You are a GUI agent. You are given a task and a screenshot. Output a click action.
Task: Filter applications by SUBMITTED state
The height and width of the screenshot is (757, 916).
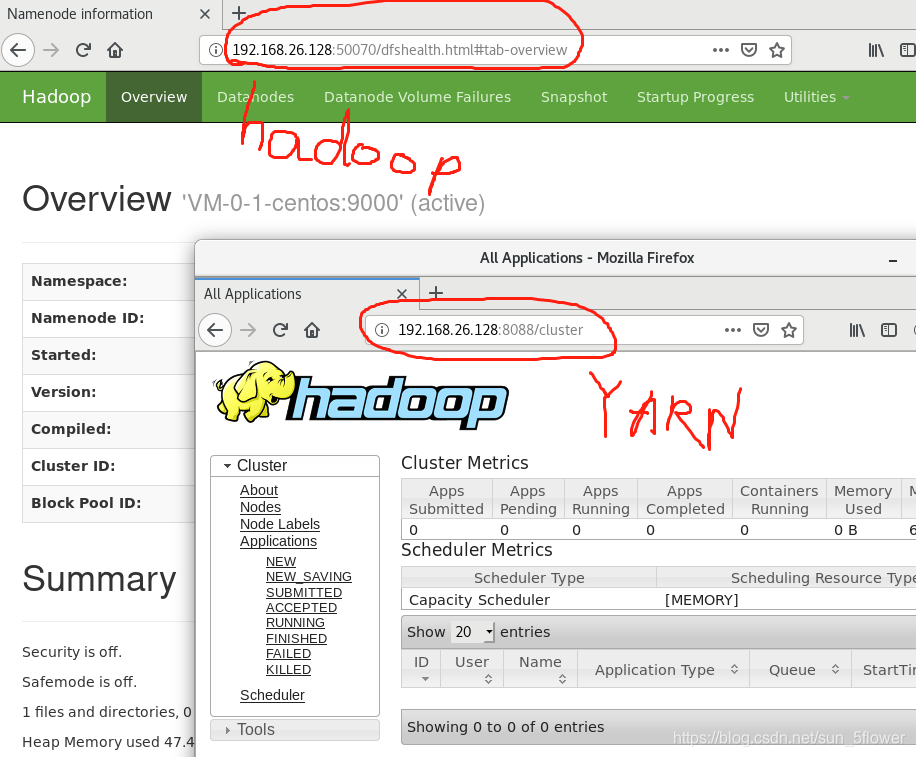[x=304, y=592]
